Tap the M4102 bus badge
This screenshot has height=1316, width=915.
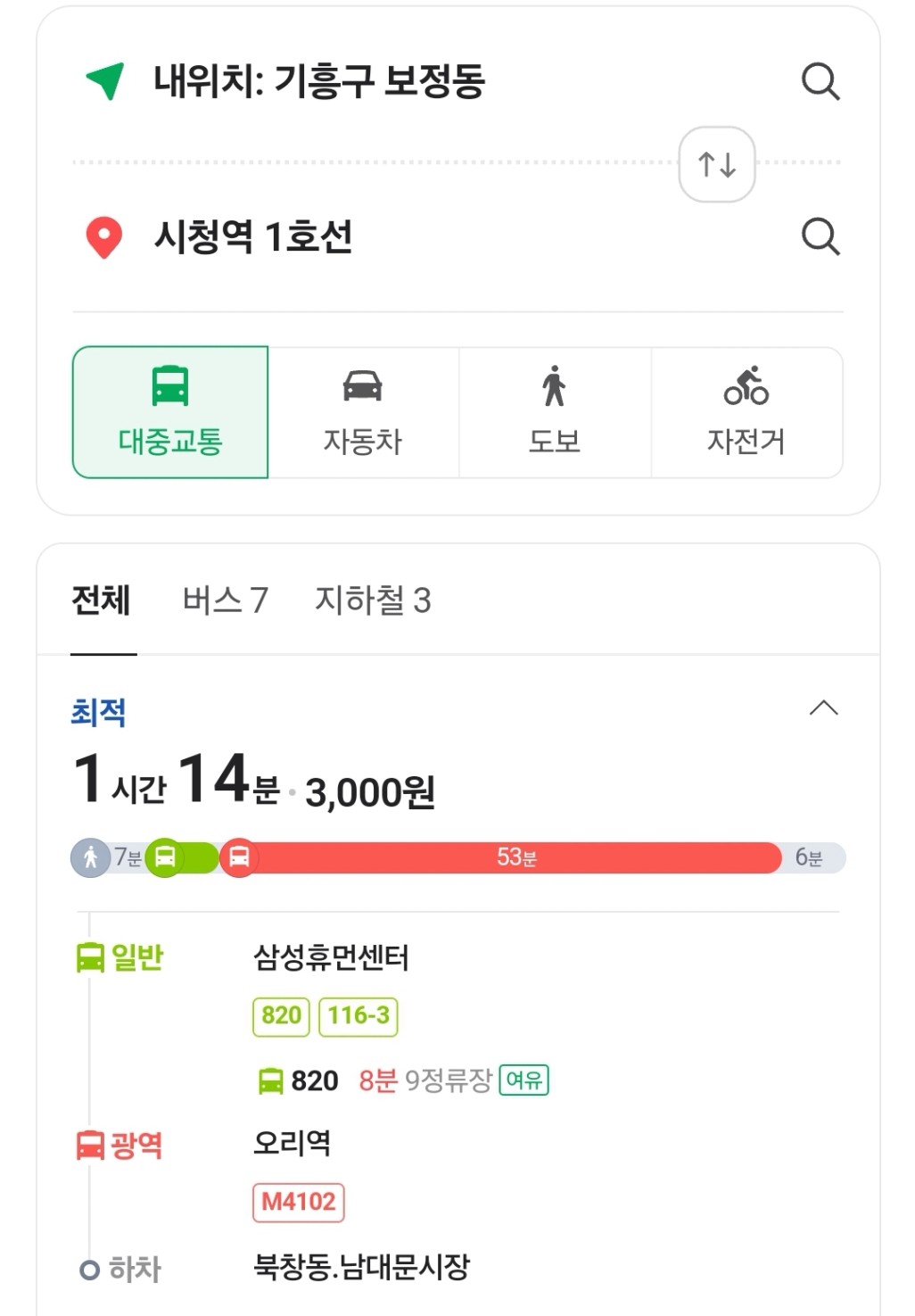pos(299,1202)
